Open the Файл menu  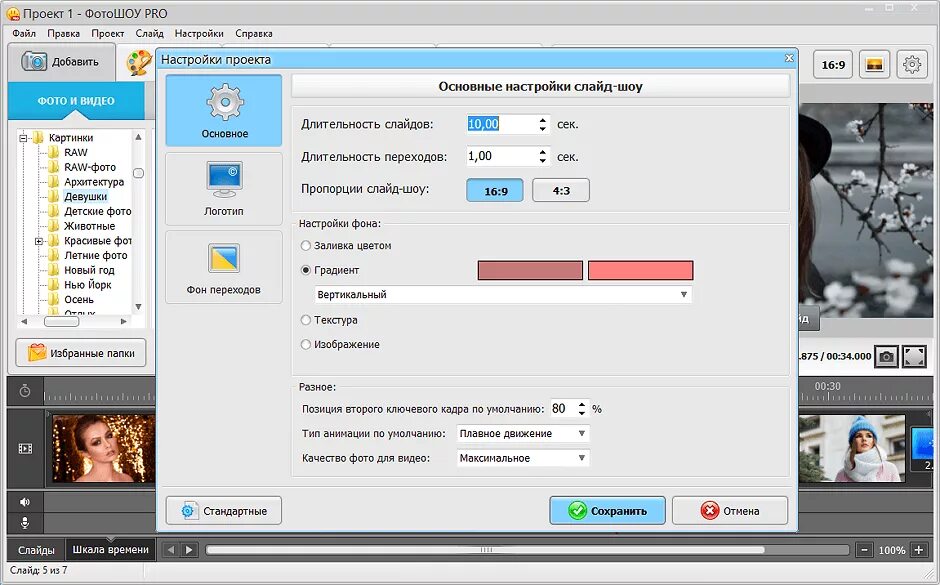click(x=24, y=34)
